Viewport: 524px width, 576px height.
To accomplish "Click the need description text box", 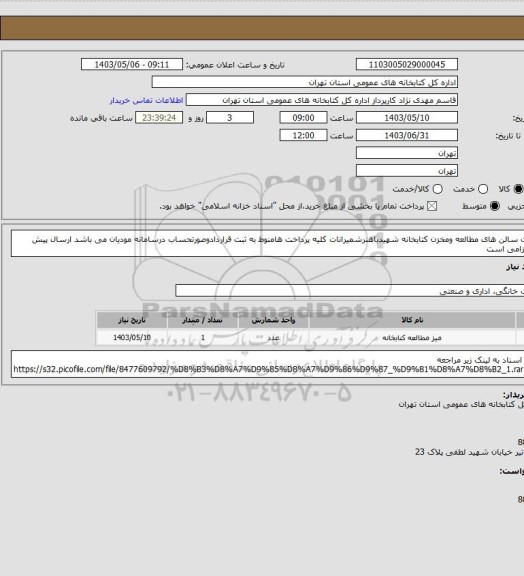I will click(x=268, y=244).
